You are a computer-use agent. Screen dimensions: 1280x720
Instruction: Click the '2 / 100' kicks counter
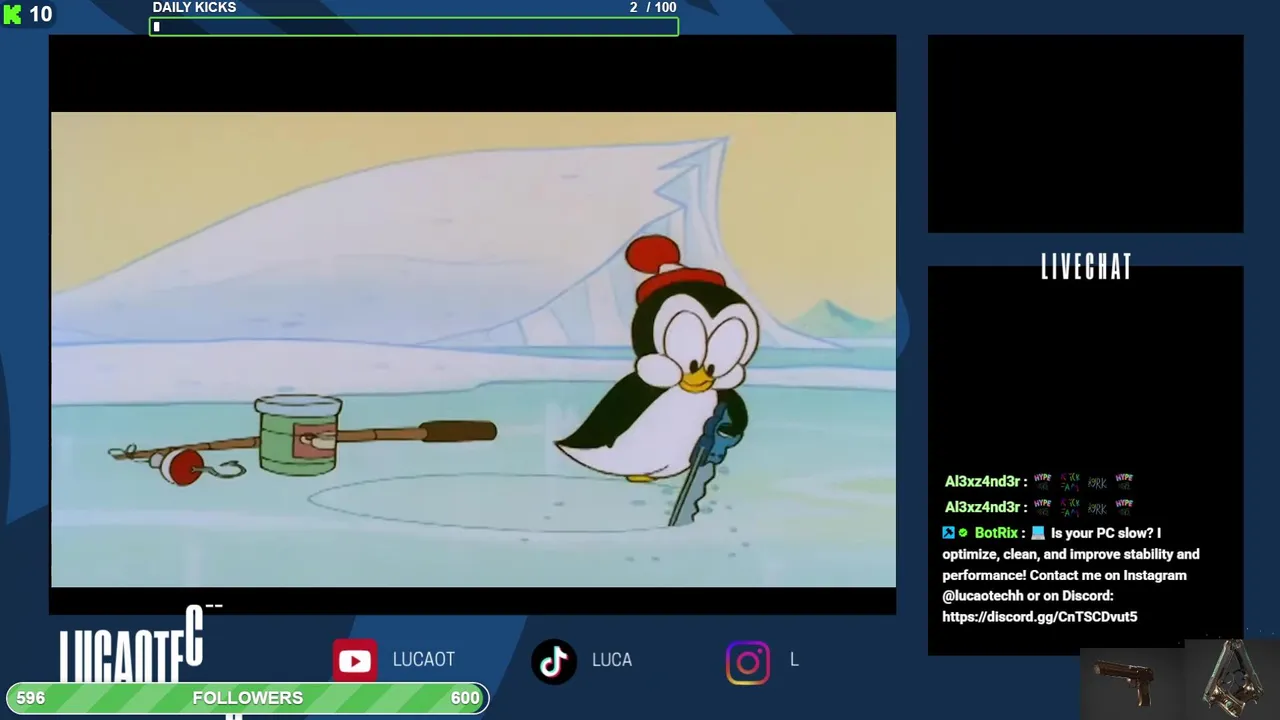click(x=653, y=8)
